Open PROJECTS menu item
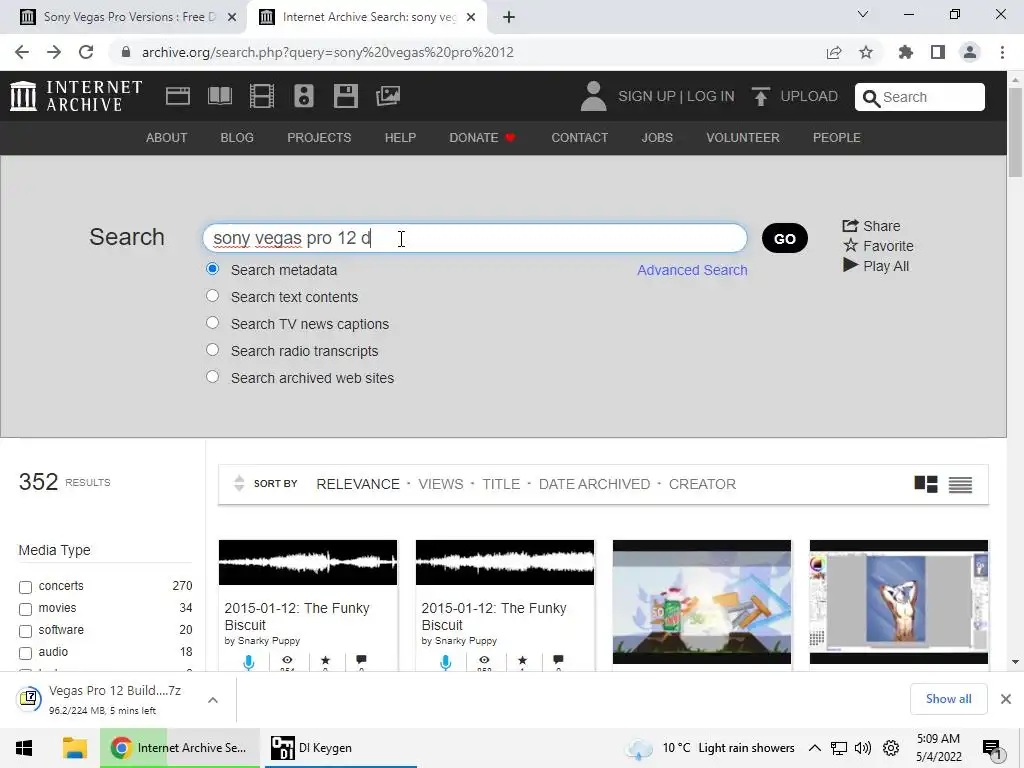1024x768 pixels. tap(319, 138)
